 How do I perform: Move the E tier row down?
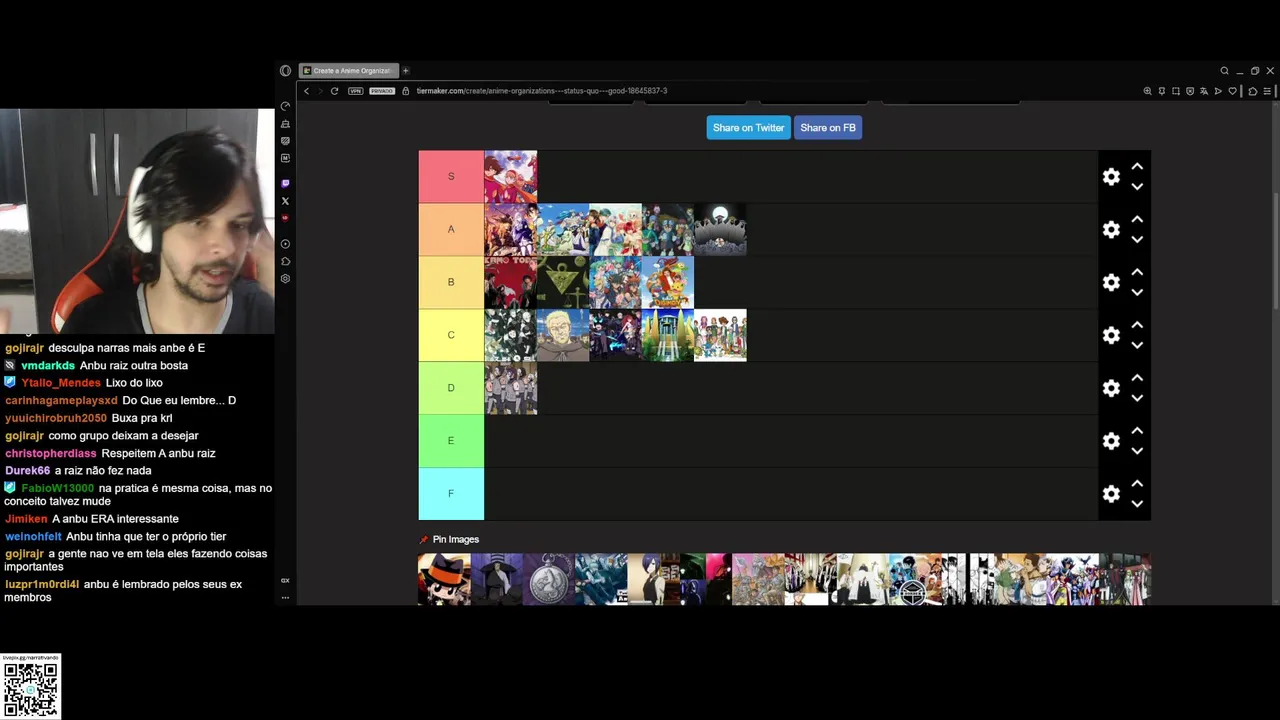pyautogui.click(x=1137, y=451)
